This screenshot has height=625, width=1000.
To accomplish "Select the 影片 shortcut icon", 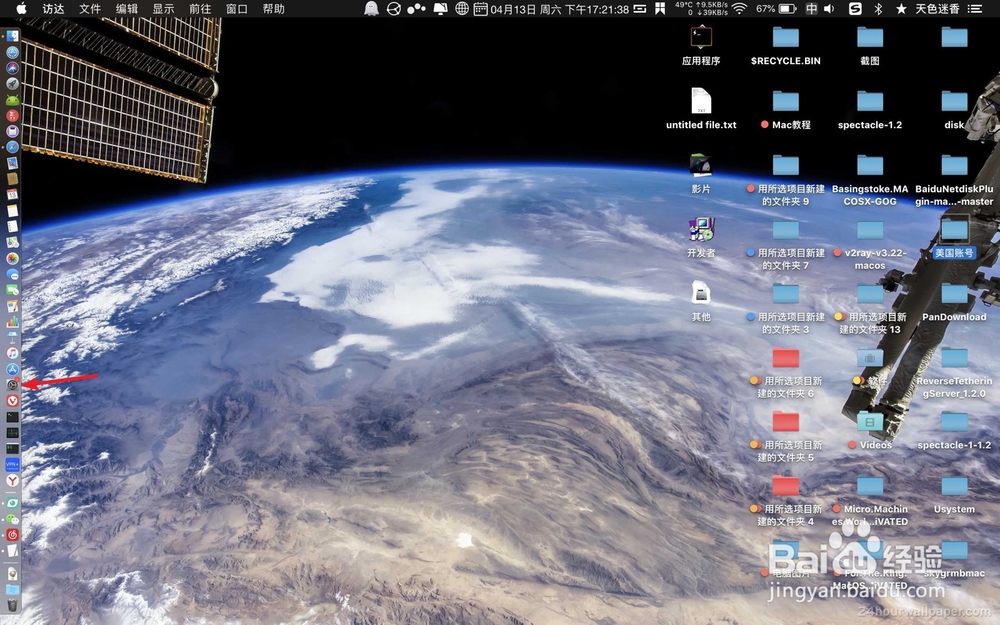I will click(701, 165).
